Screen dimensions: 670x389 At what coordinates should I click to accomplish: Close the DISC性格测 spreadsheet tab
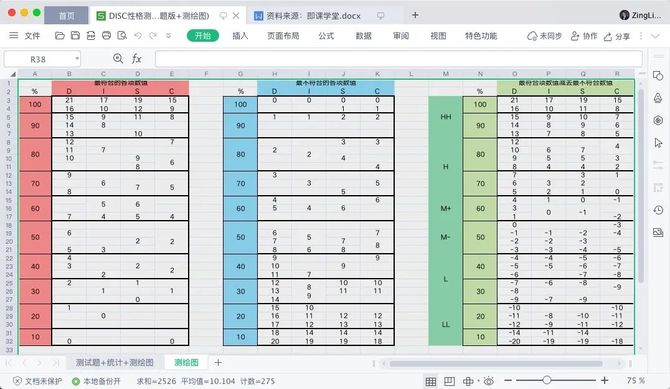(236, 16)
